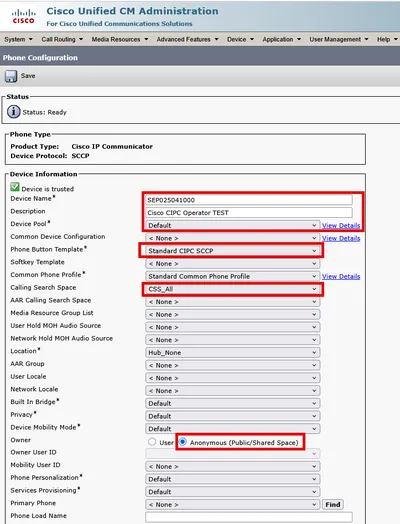The height and width of the screenshot is (524, 400).
Task: Open the User Locale dropdown
Action: [233, 378]
